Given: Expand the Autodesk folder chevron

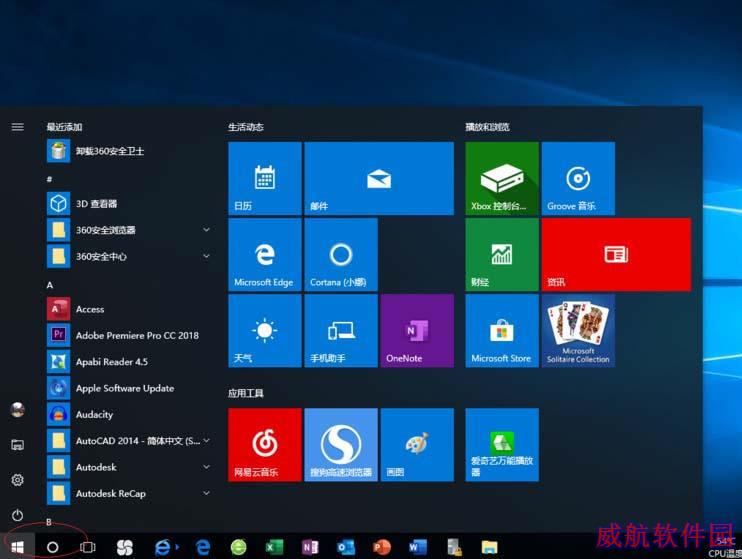Looking at the screenshot, I should click(206, 467).
